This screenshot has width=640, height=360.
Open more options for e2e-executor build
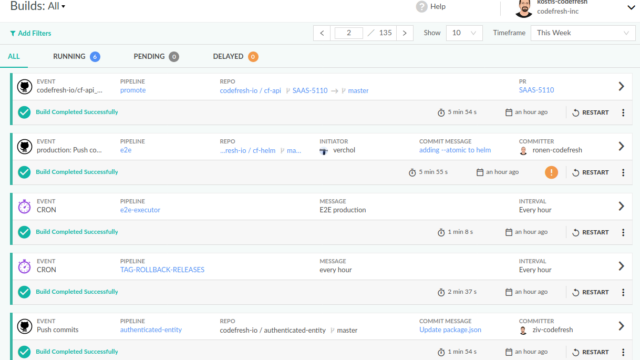click(x=623, y=232)
